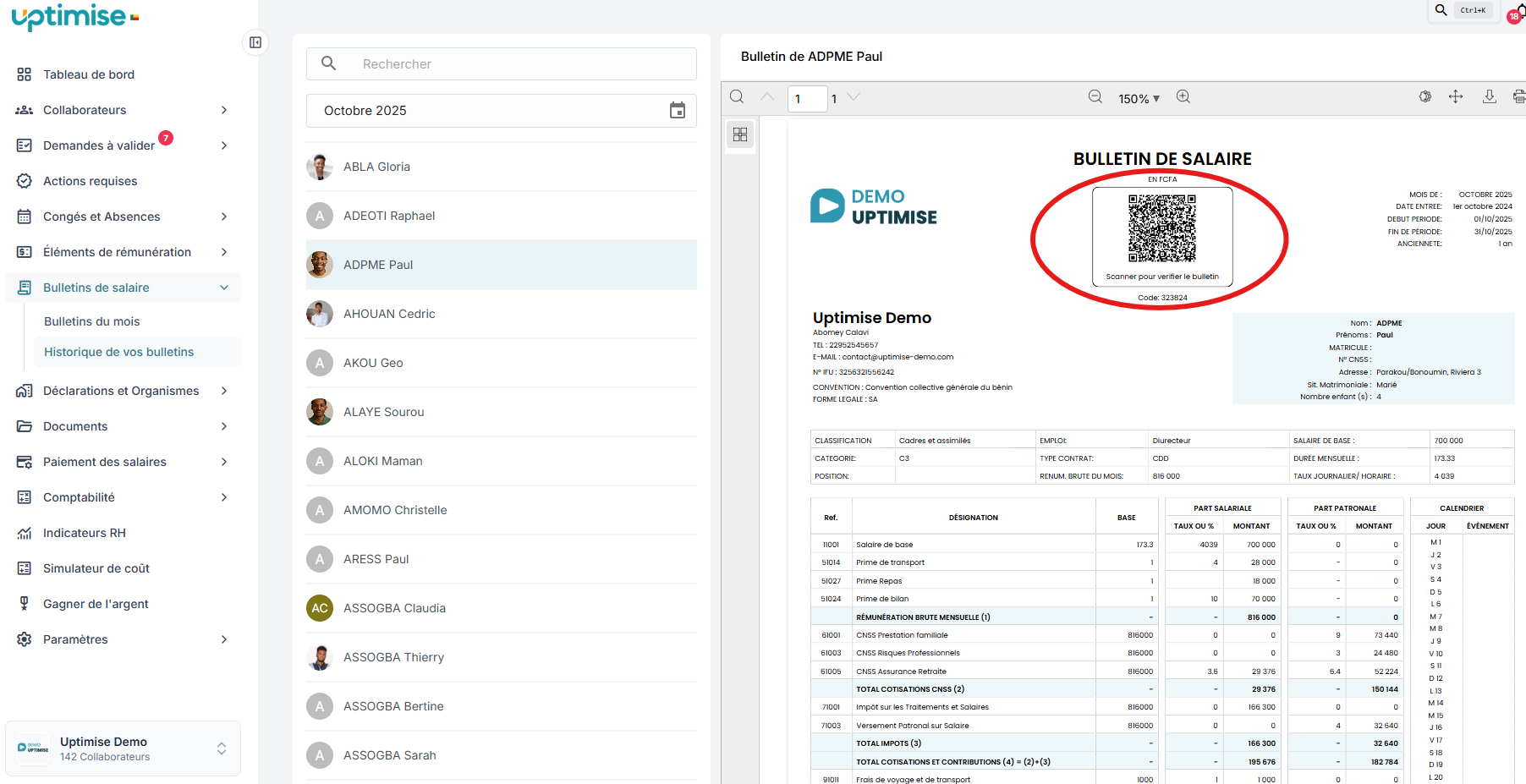Image resolution: width=1526 pixels, height=784 pixels.
Task: Select employee ALOKI Maman
Action: (x=502, y=461)
